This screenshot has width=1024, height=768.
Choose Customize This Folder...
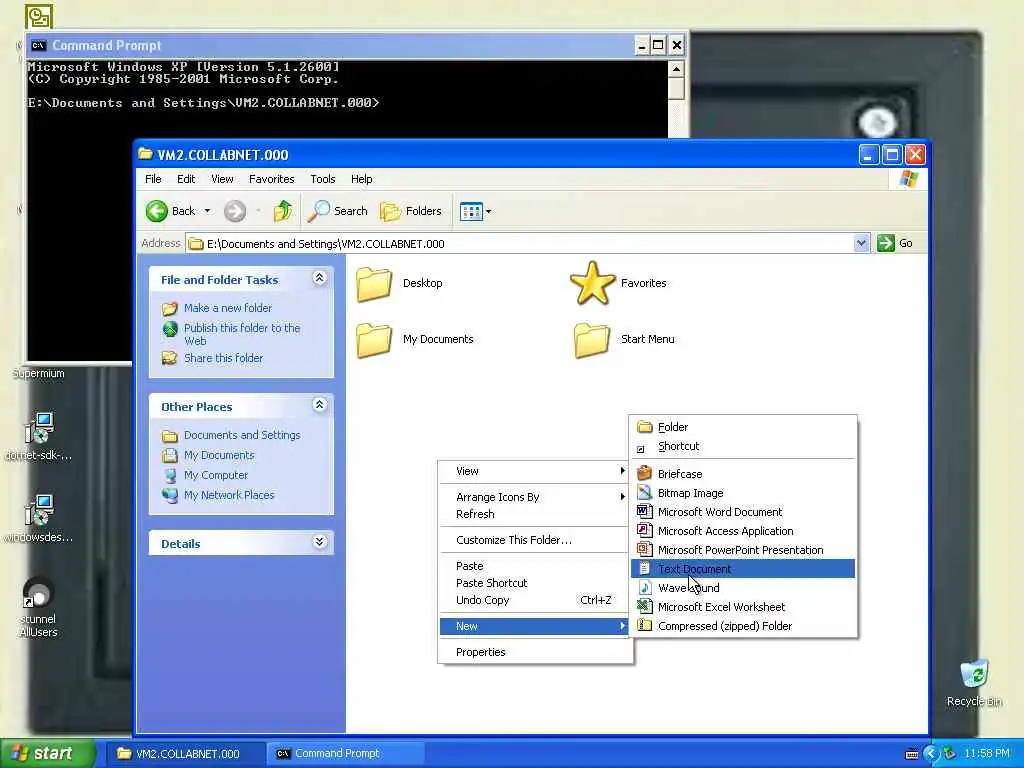point(534,540)
